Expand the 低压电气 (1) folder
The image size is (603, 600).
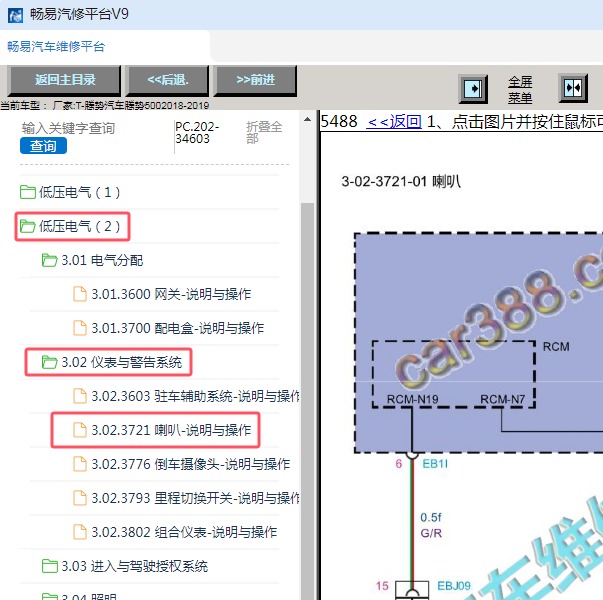tap(79, 192)
